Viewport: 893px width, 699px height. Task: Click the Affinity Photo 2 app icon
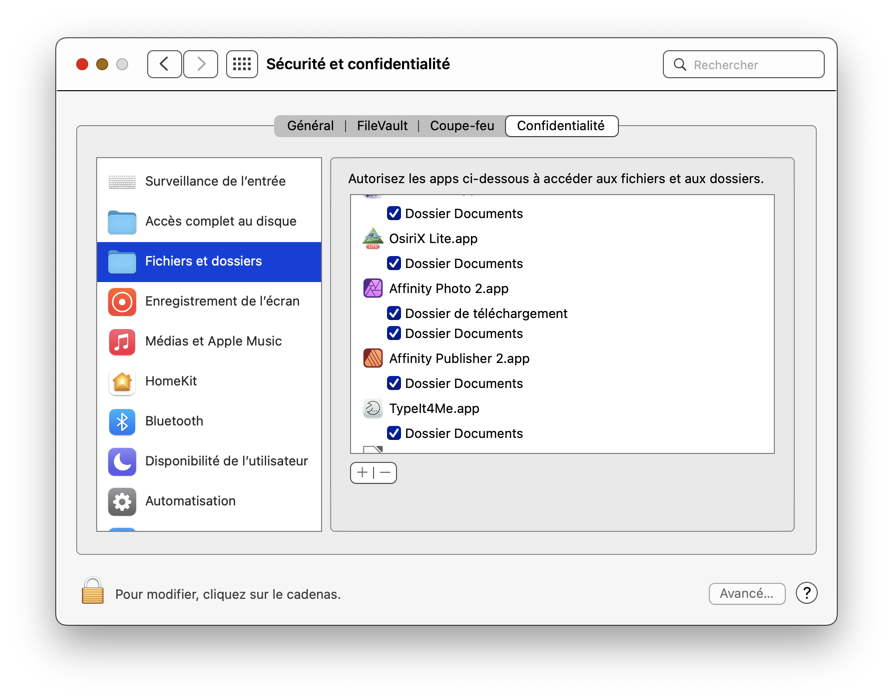[373, 288]
